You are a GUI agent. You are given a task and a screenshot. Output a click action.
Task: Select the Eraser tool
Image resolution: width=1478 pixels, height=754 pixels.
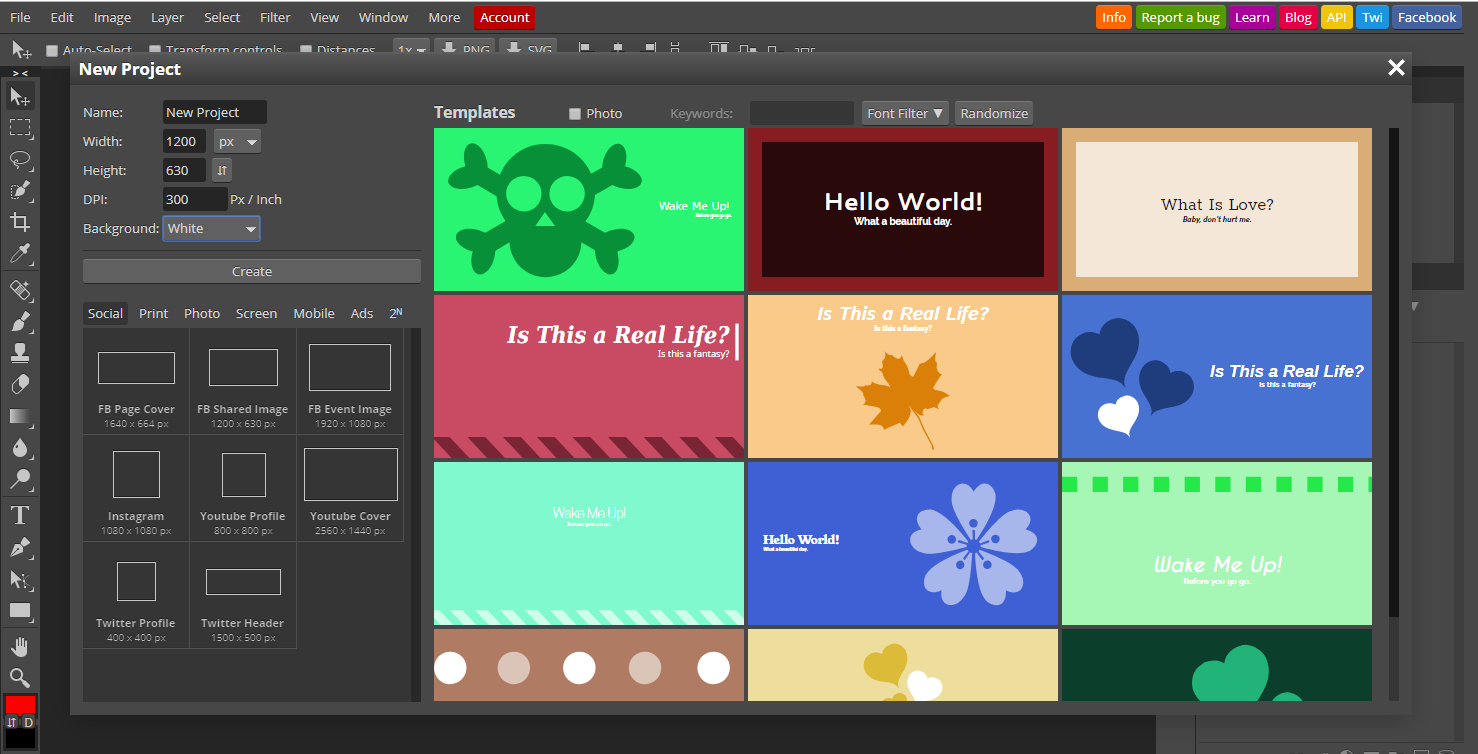pos(20,384)
